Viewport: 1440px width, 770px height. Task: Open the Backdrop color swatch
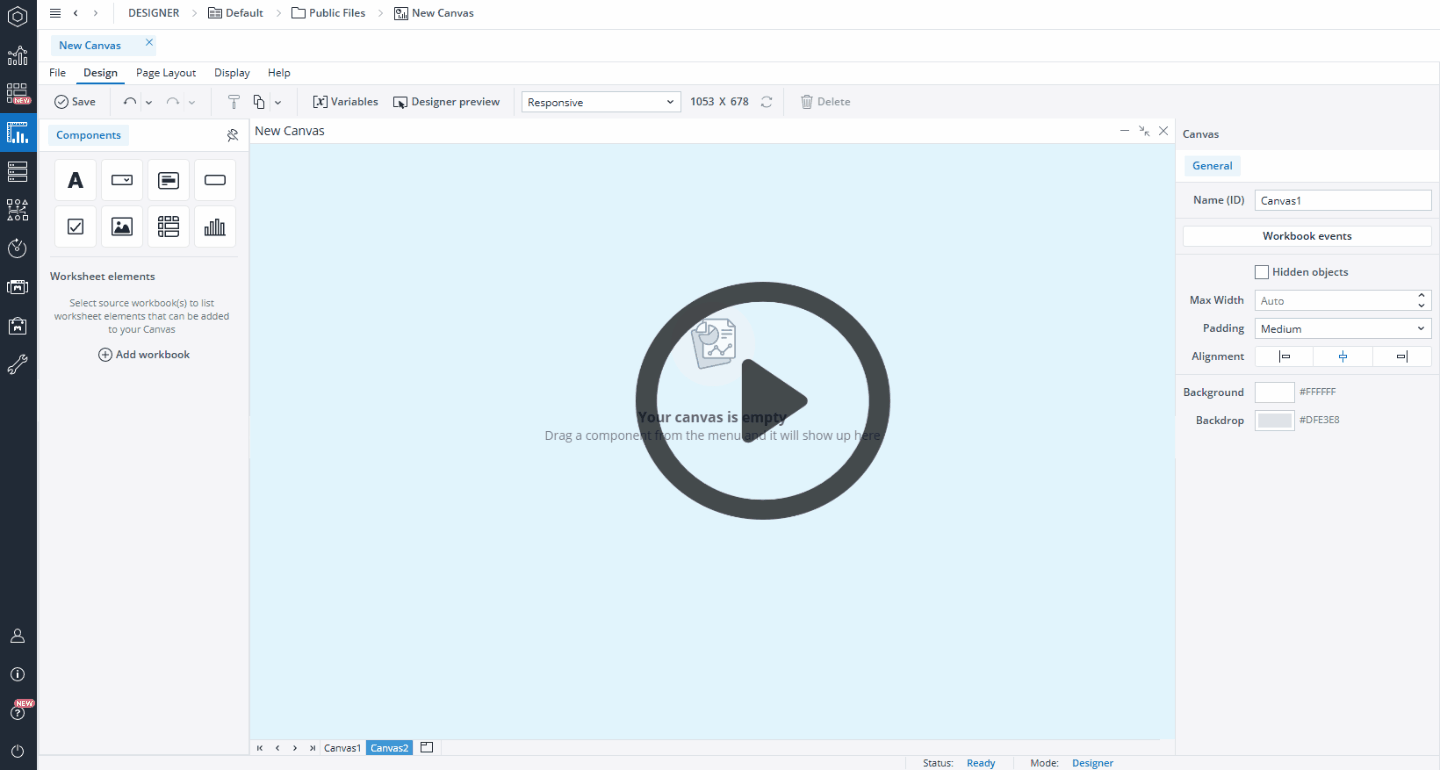coord(1275,421)
